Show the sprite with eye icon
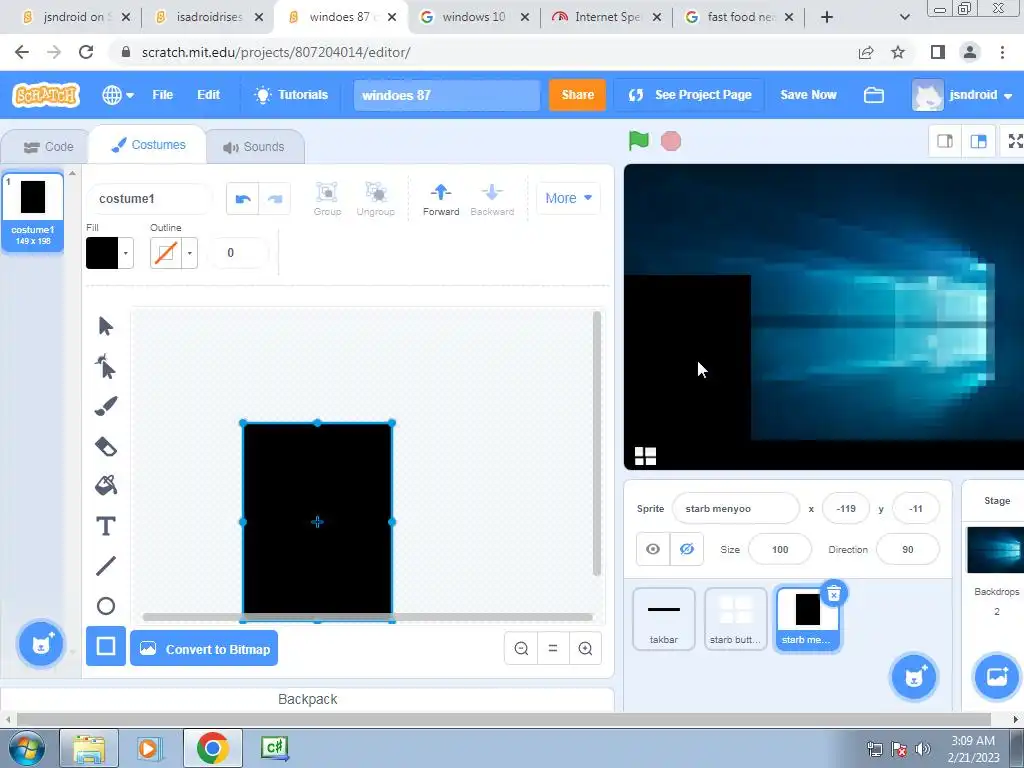Screen dimensions: 1024x768 pyautogui.click(x=653, y=549)
